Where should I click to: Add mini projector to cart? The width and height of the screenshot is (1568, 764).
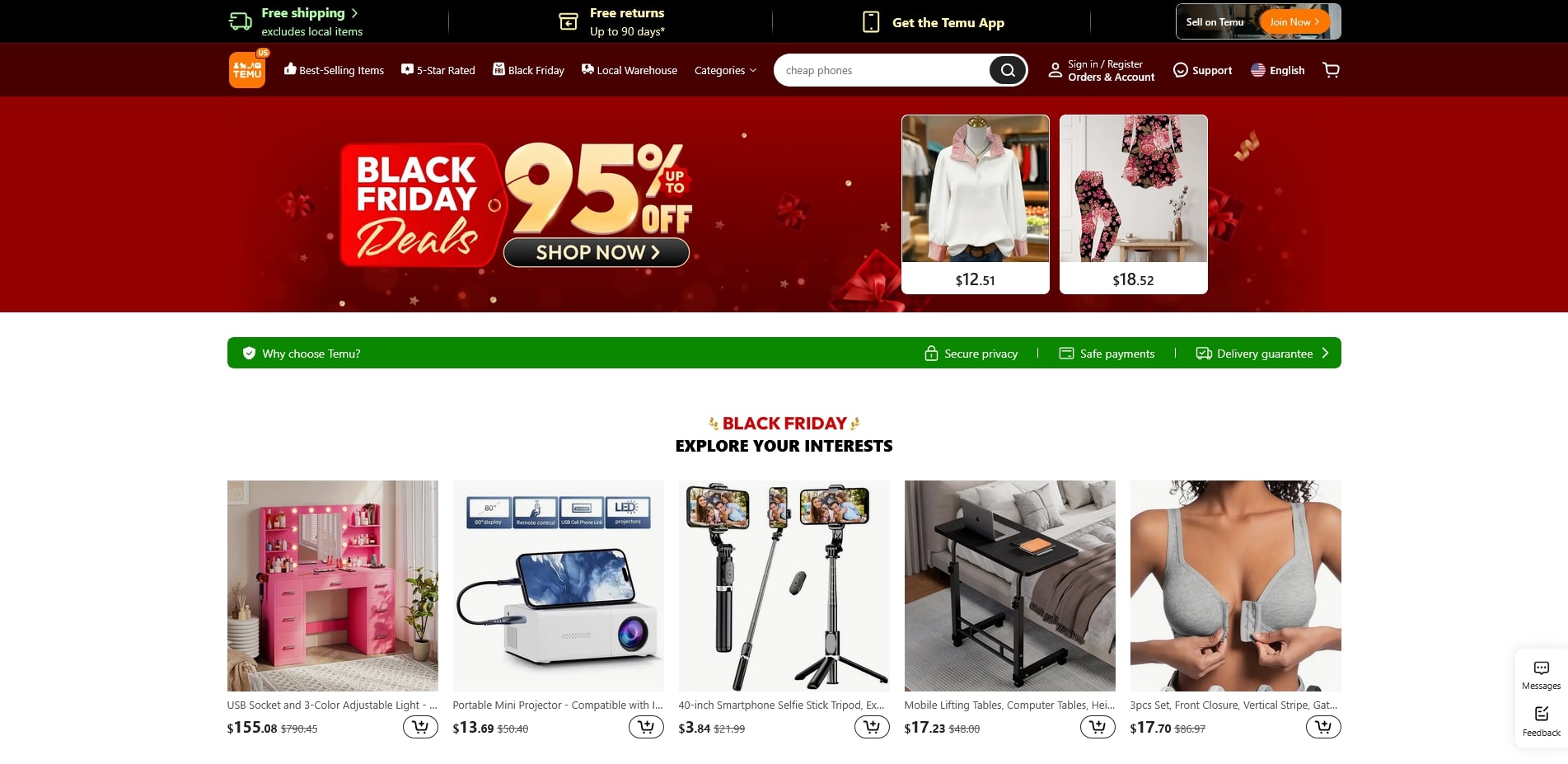tap(646, 727)
